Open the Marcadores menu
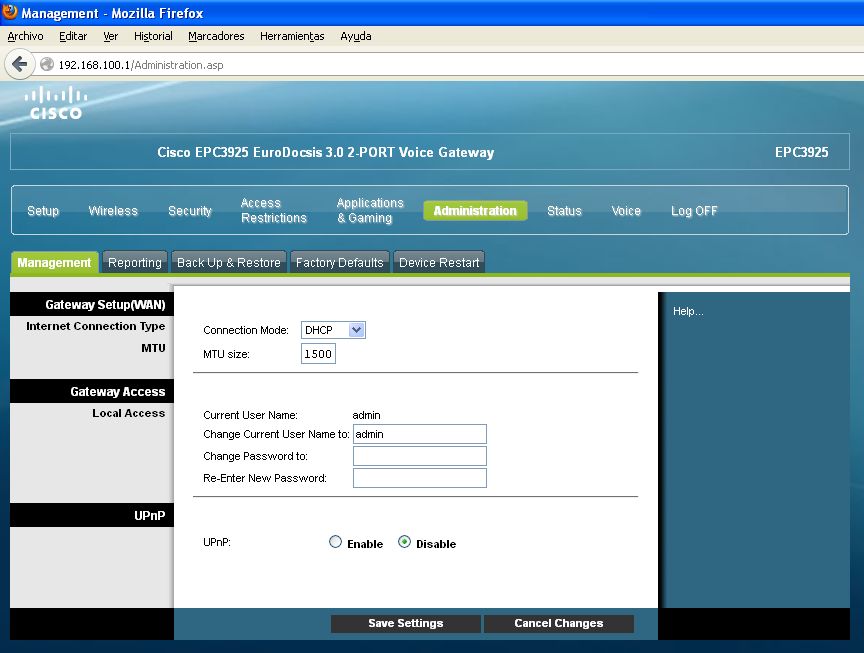864x653 pixels. 216,36
